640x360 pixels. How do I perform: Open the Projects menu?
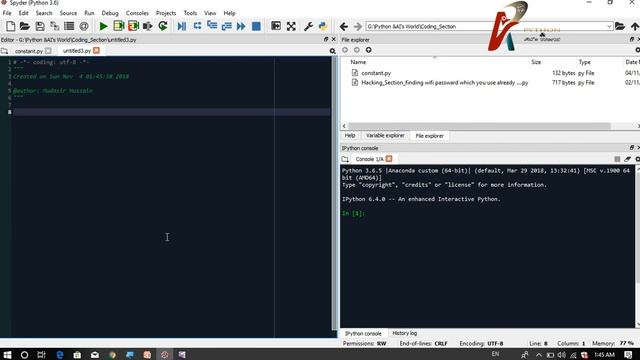point(166,13)
